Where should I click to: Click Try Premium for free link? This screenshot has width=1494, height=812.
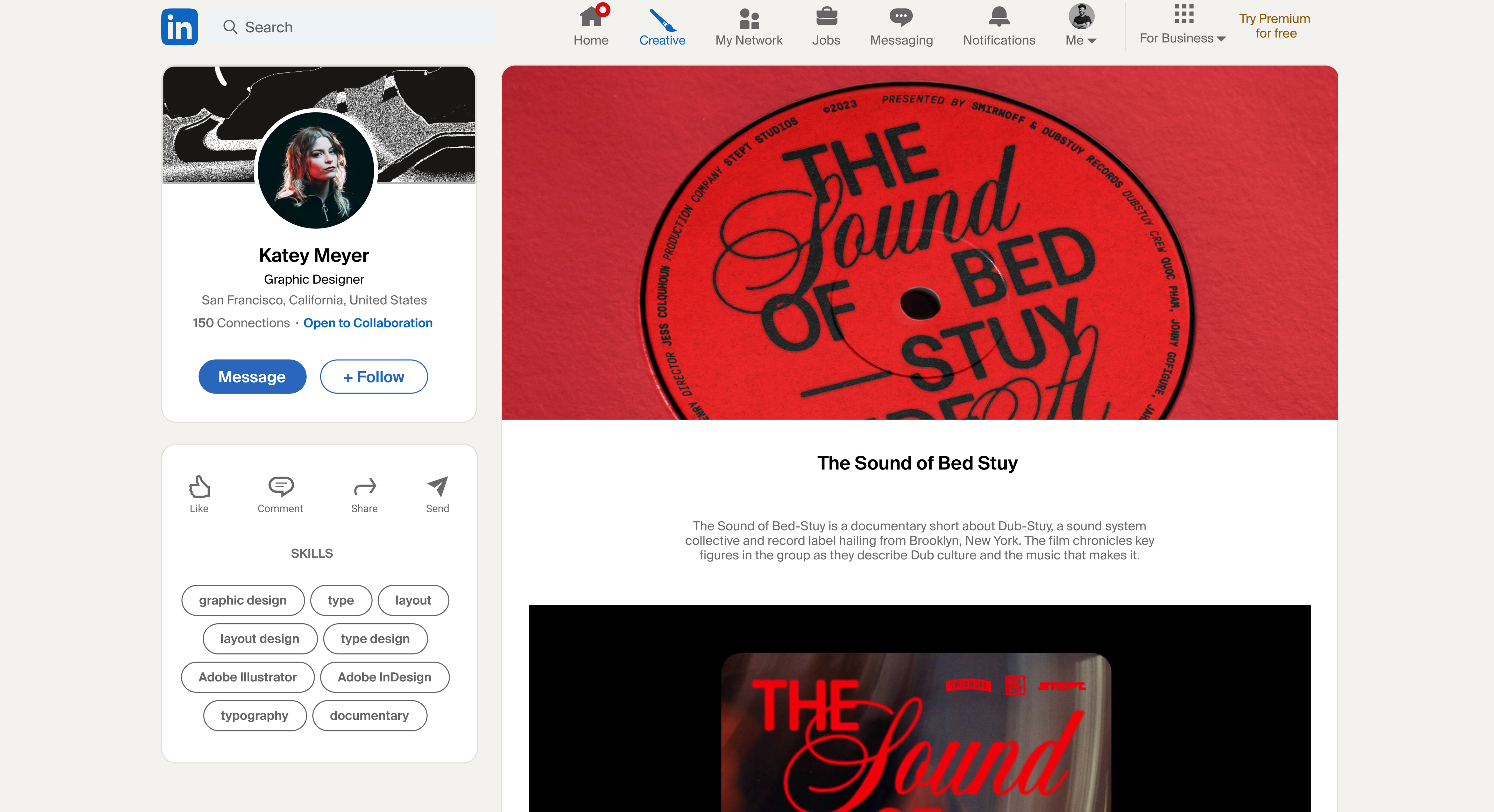[x=1275, y=26]
